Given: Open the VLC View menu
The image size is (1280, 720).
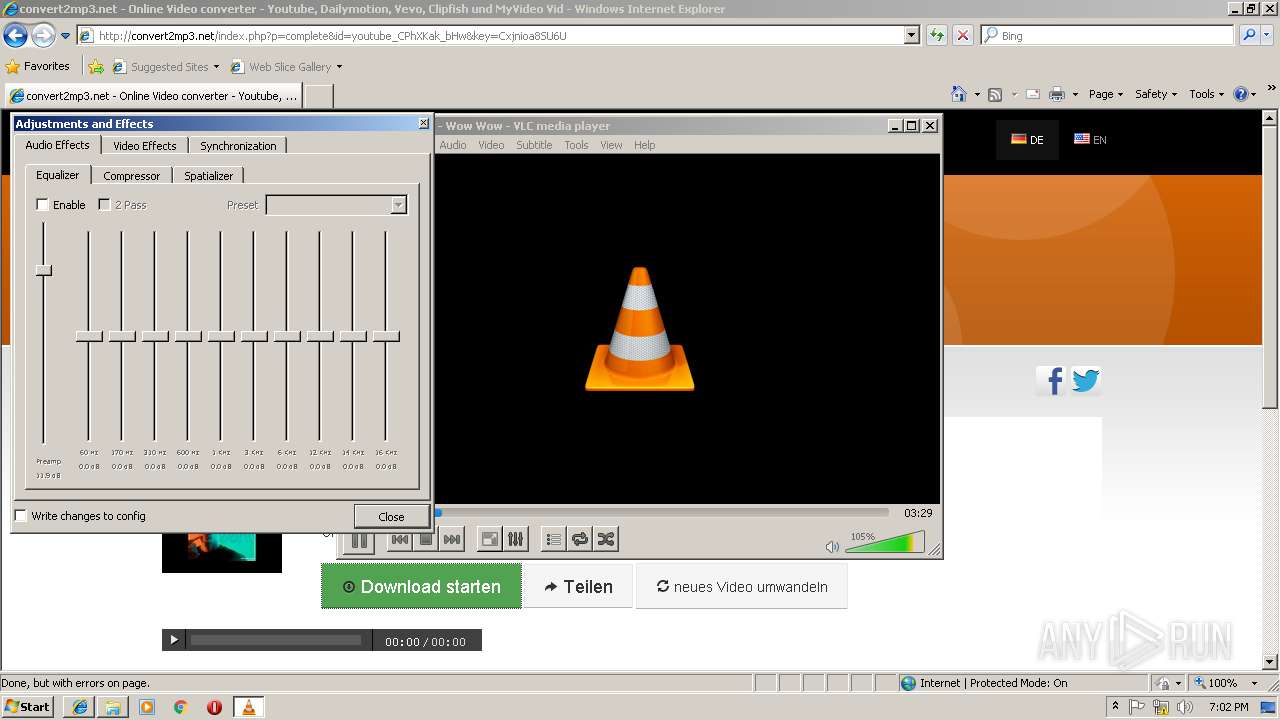Looking at the screenshot, I should coord(611,145).
